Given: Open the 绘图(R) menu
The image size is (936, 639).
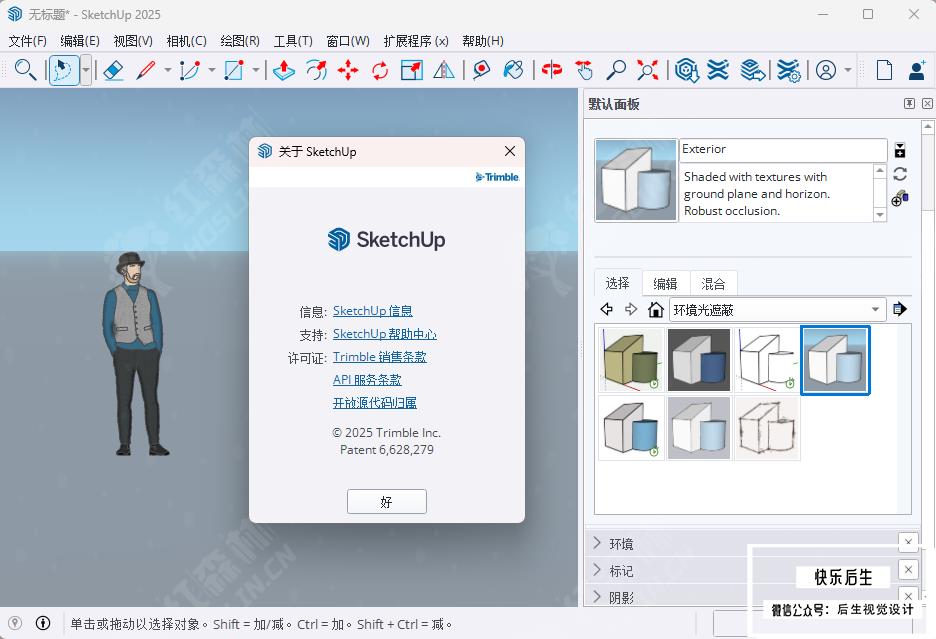Looking at the screenshot, I should tap(240, 41).
